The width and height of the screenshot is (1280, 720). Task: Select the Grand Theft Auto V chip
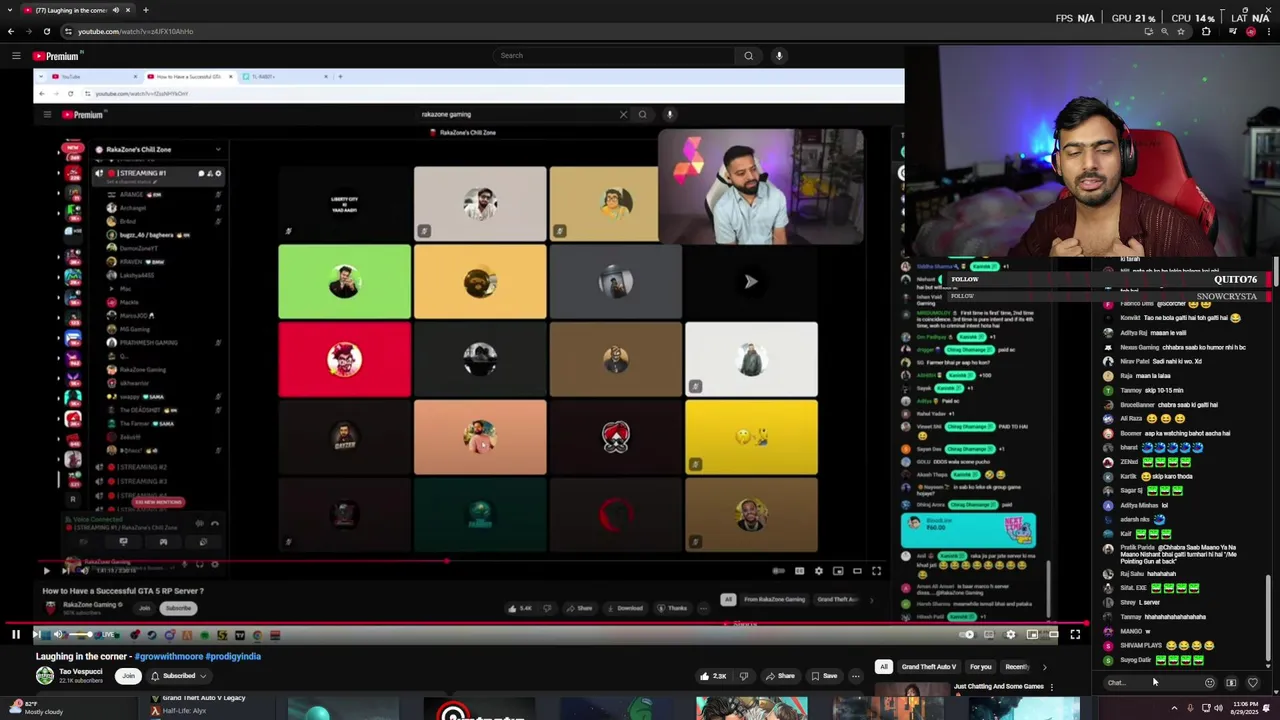(x=929, y=667)
